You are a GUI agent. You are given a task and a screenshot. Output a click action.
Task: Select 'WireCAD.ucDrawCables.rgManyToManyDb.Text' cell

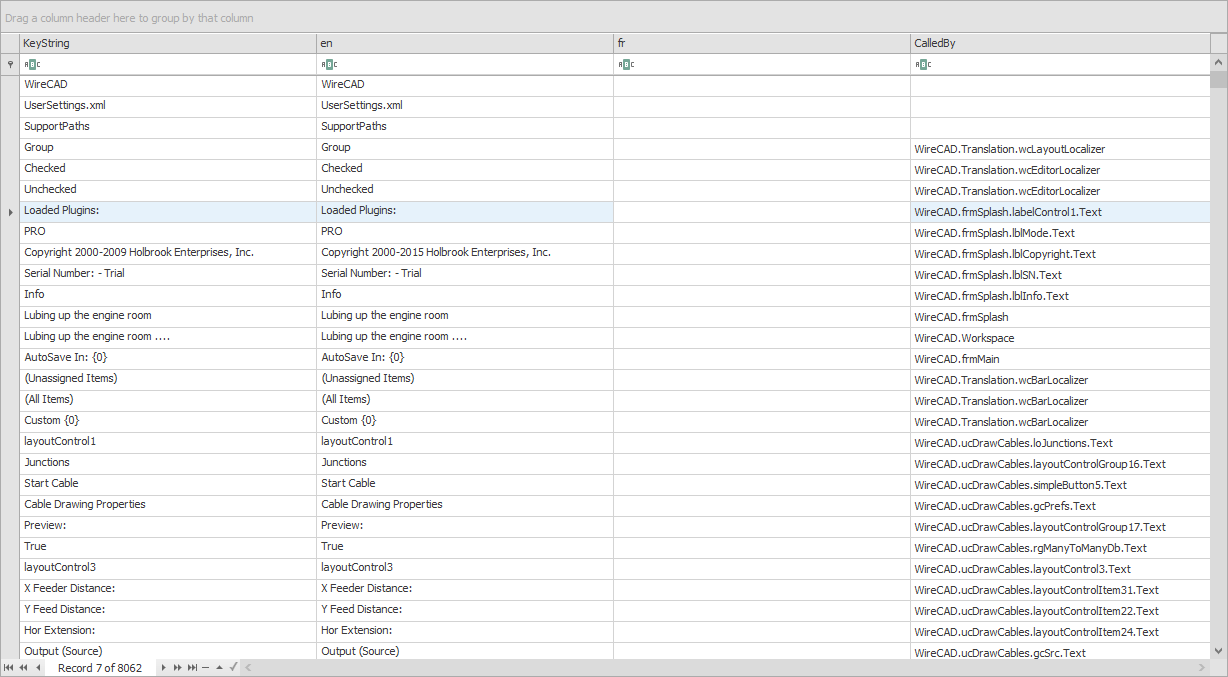[1060, 547]
